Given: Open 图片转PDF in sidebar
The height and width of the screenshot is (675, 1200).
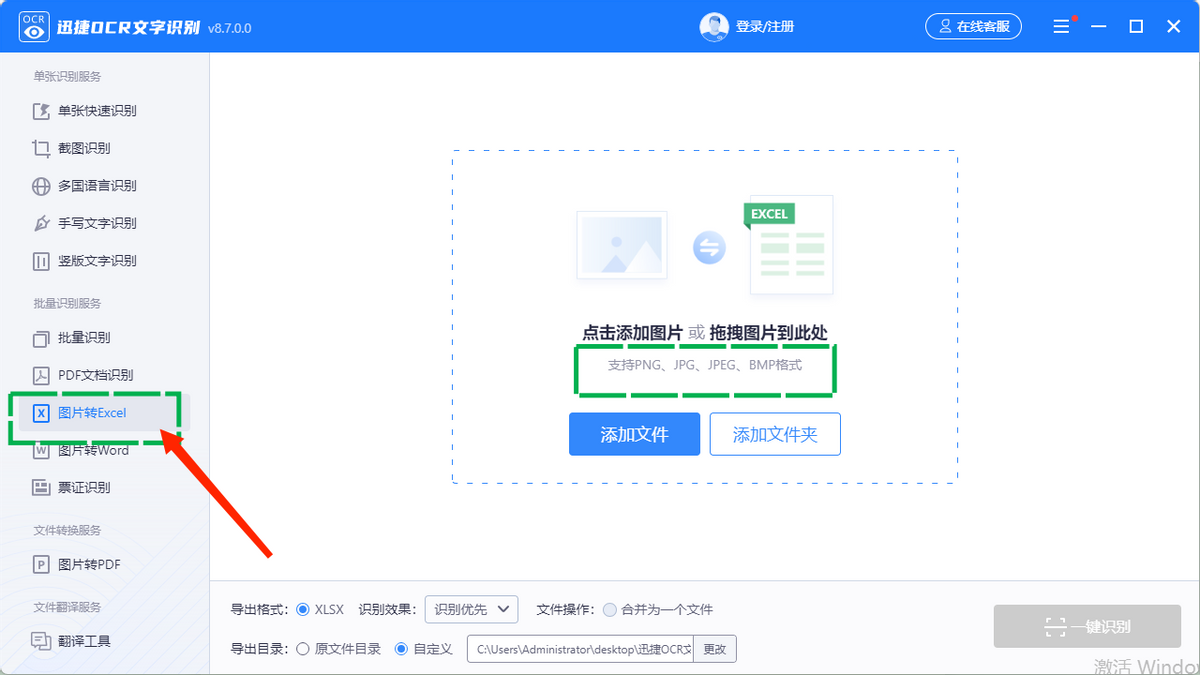Looking at the screenshot, I should 89,565.
